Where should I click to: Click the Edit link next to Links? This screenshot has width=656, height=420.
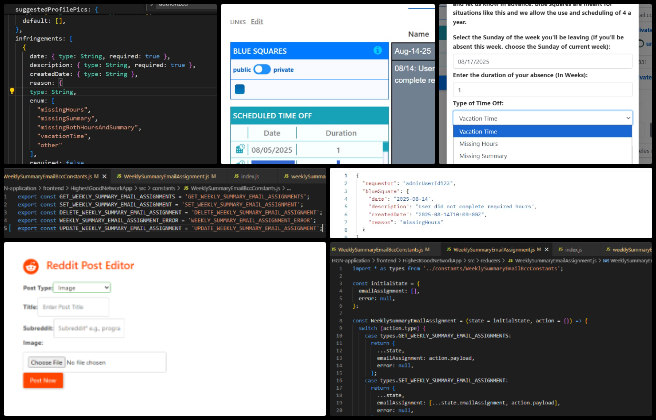tap(257, 22)
